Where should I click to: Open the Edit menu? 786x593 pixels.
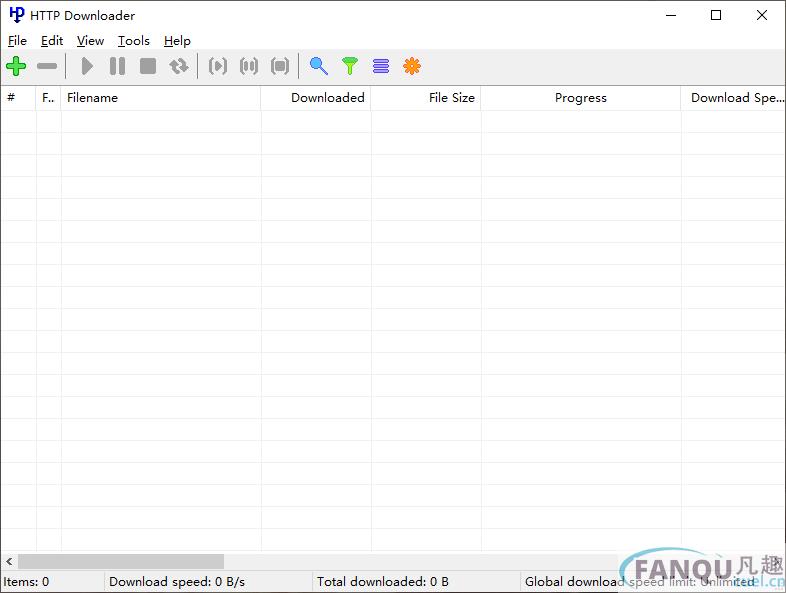coord(52,41)
